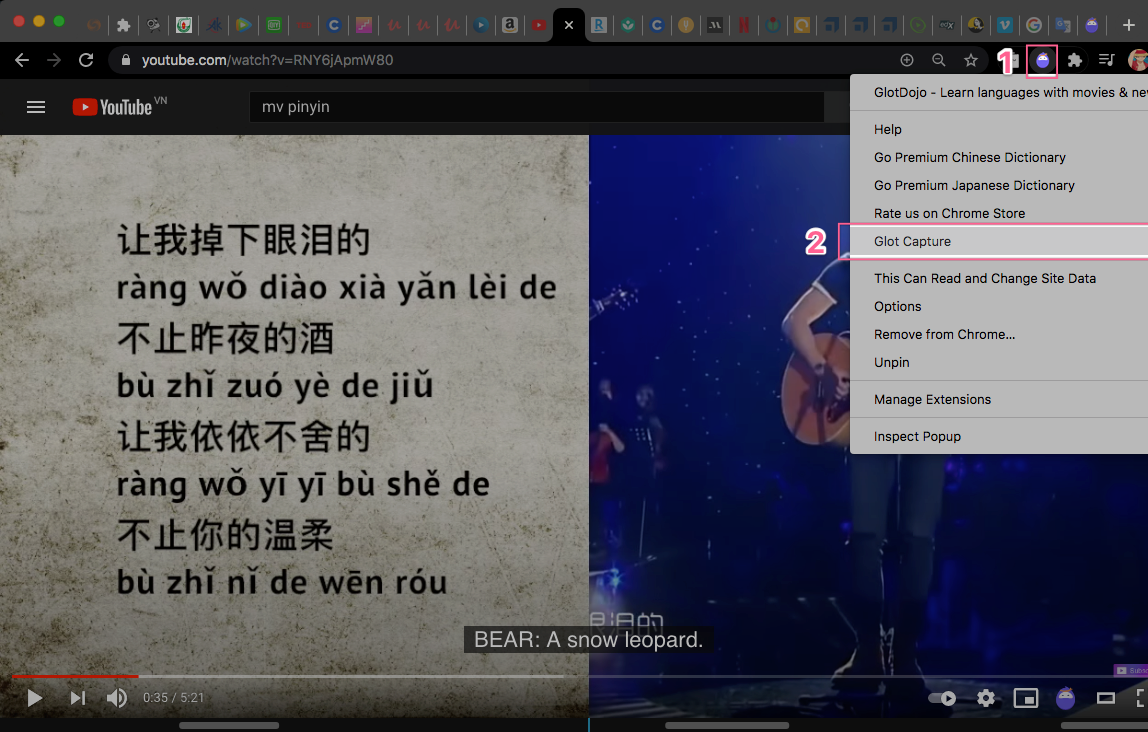Image resolution: width=1148 pixels, height=732 pixels.
Task: Bookmark this page with the star icon
Action: [x=970, y=60]
